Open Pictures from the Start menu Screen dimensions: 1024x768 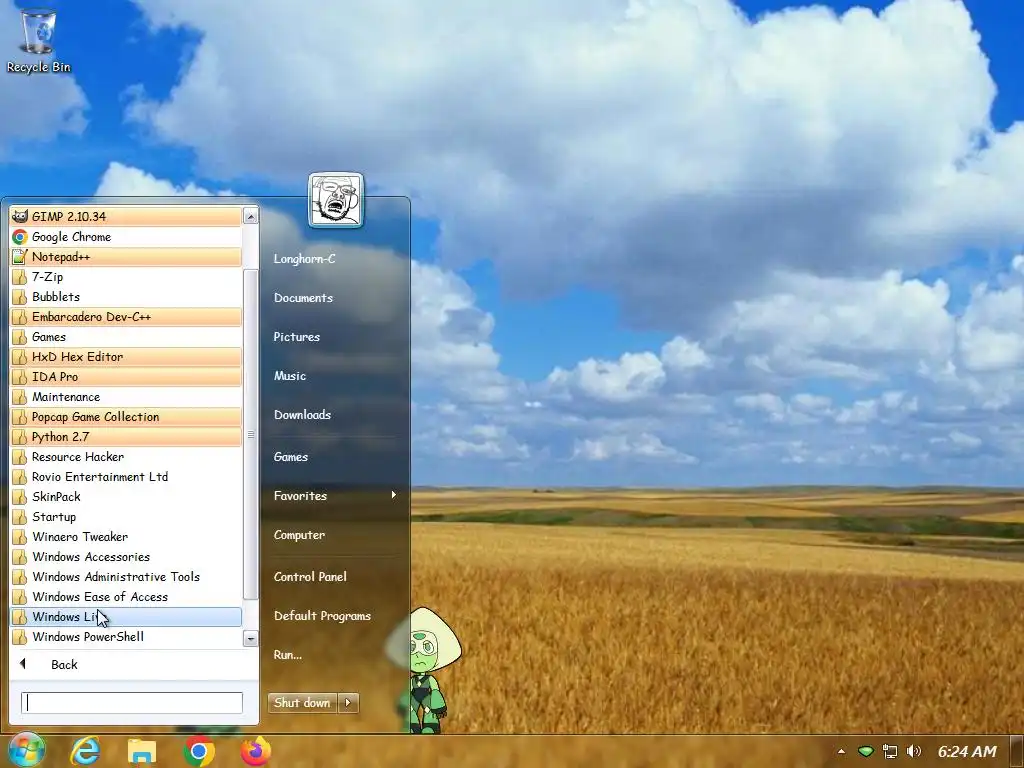pos(296,337)
